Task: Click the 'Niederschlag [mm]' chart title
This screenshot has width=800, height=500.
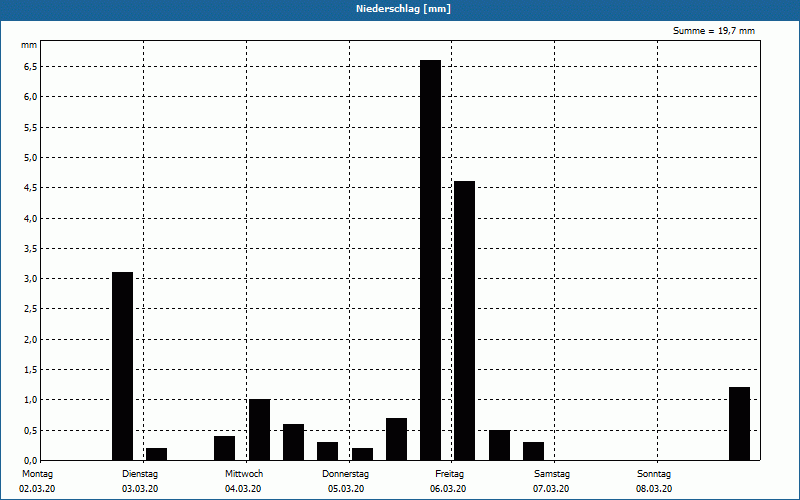Action: click(403, 9)
